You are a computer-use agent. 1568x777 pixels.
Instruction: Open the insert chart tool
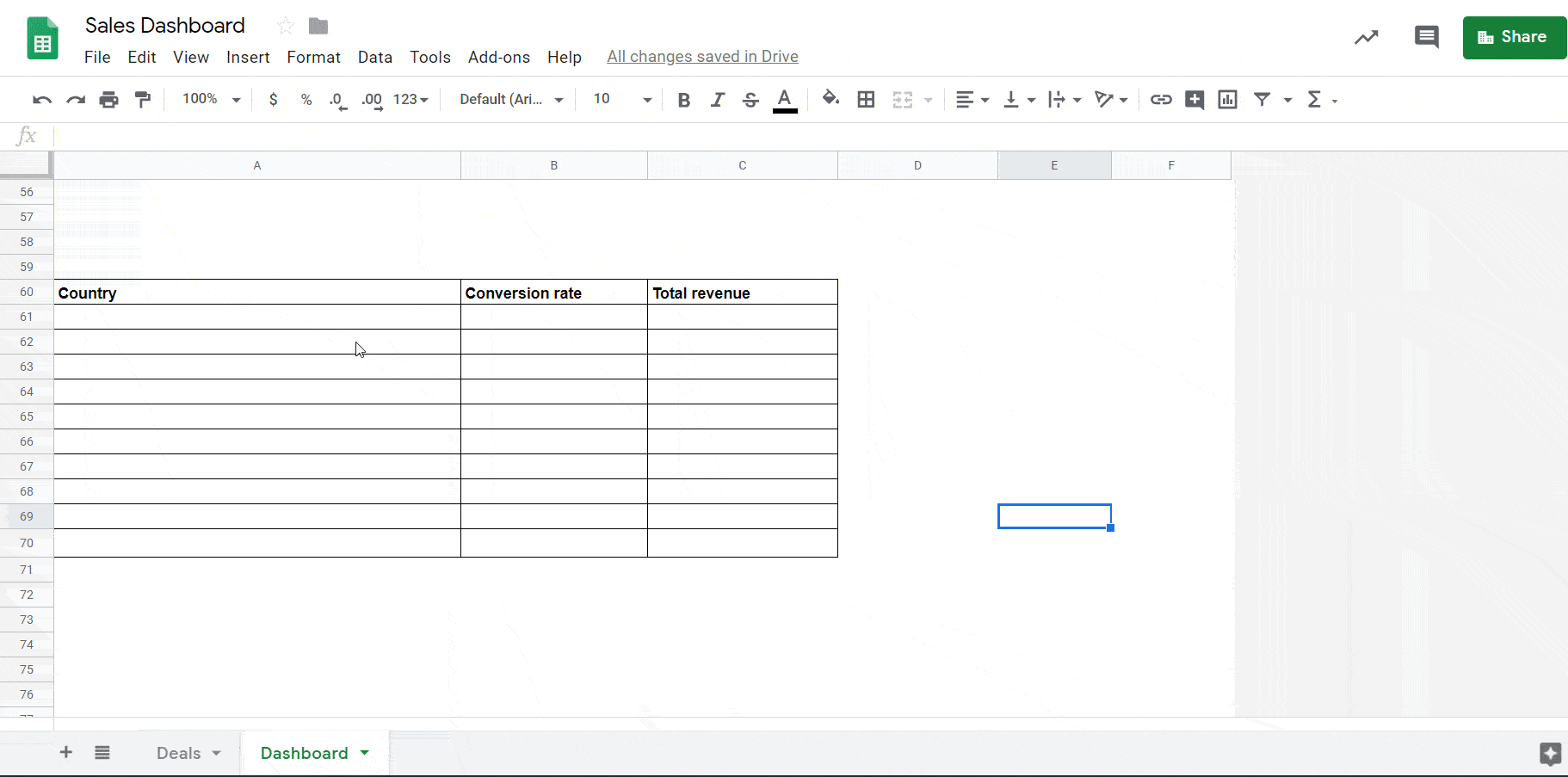1227,99
